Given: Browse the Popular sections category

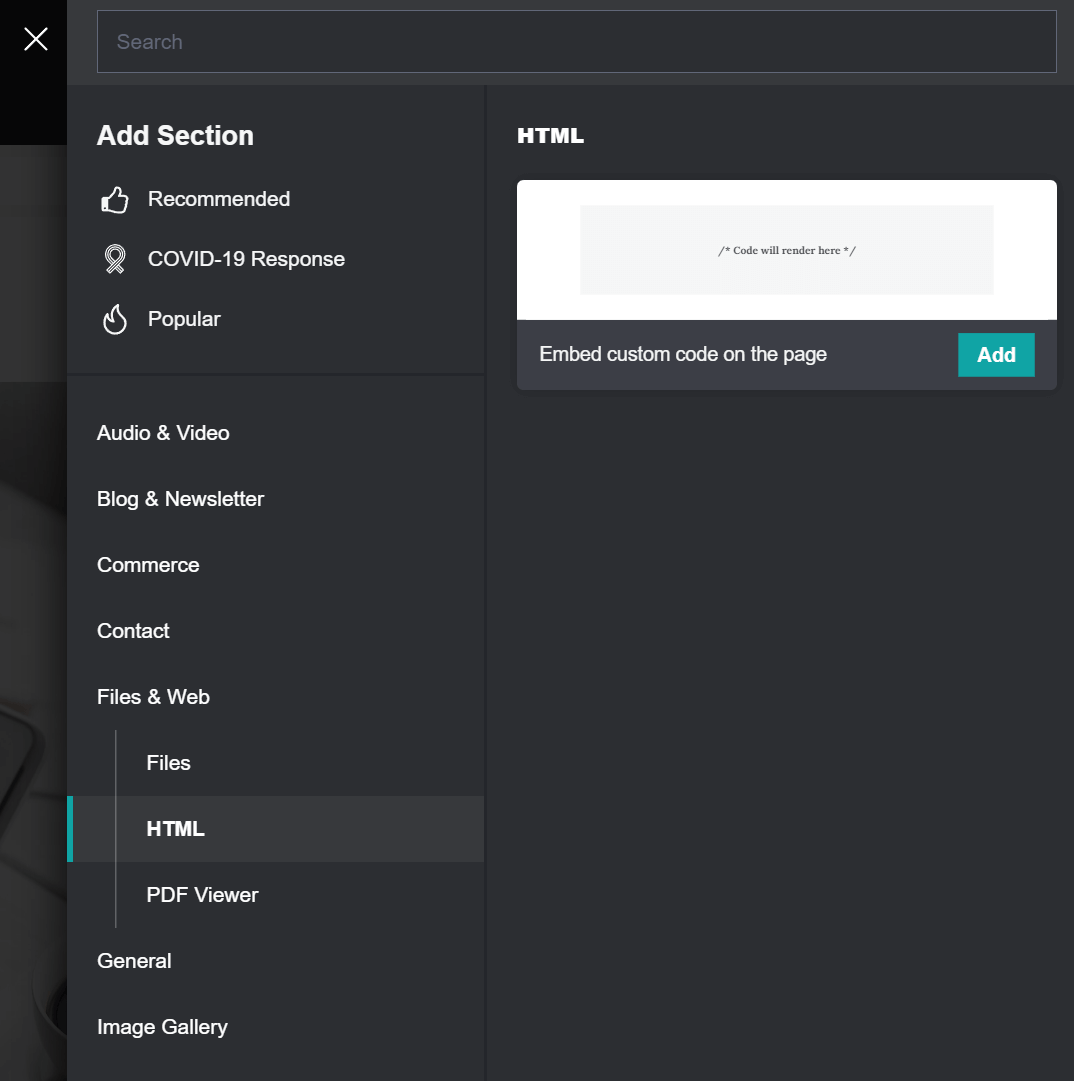Looking at the screenshot, I should point(184,319).
